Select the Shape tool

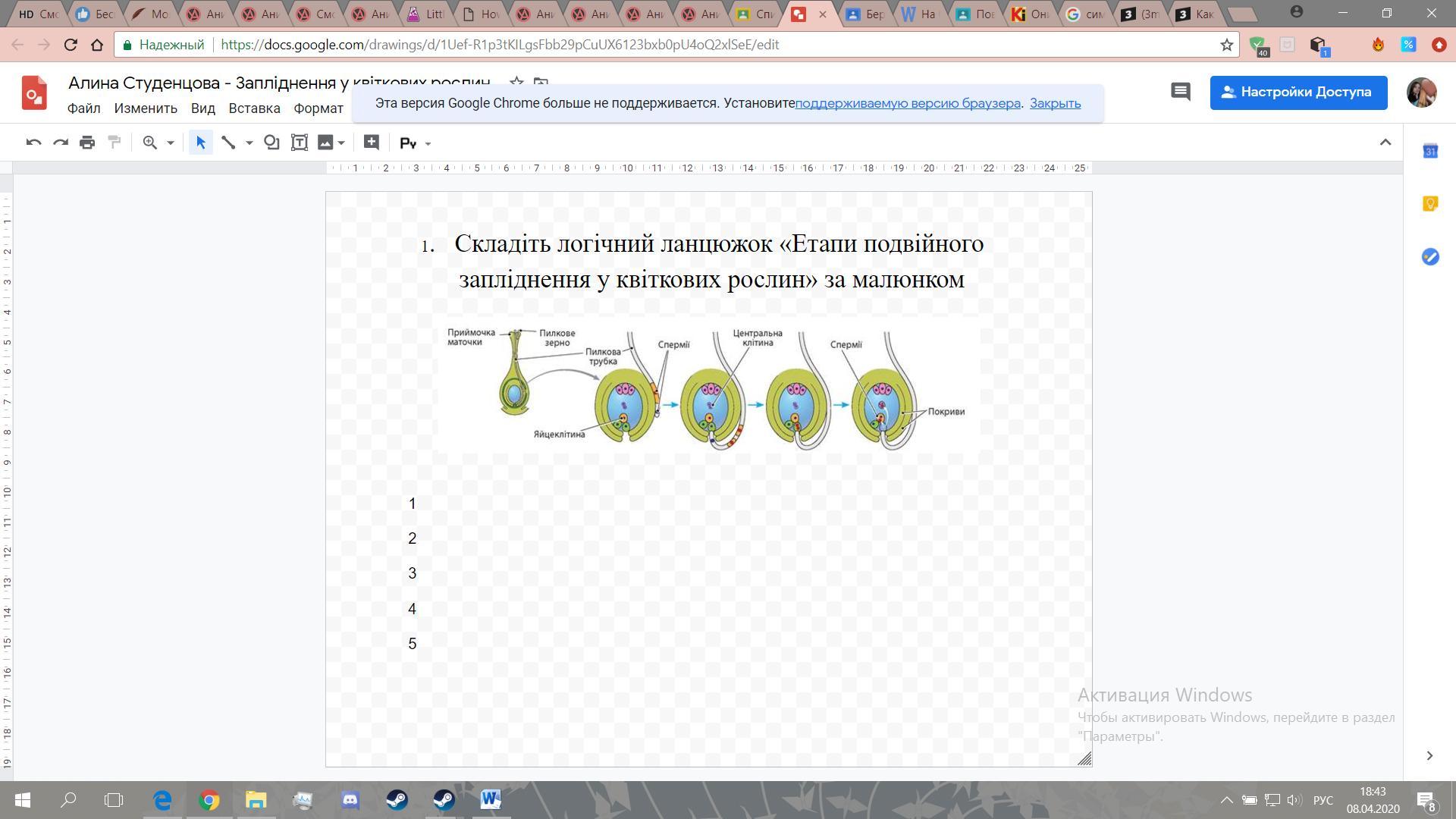pyautogui.click(x=271, y=143)
